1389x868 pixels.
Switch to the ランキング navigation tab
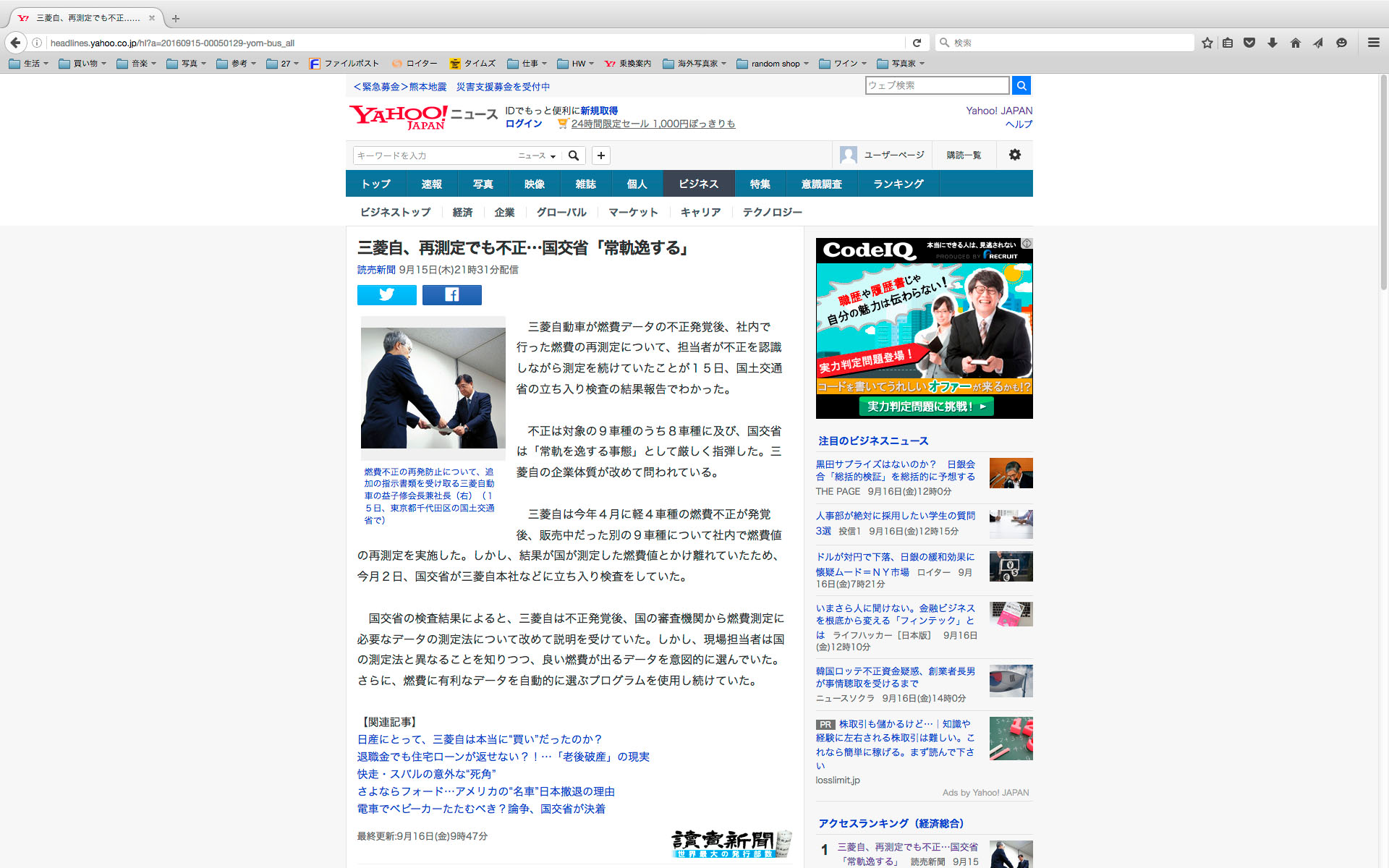[898, 184]
